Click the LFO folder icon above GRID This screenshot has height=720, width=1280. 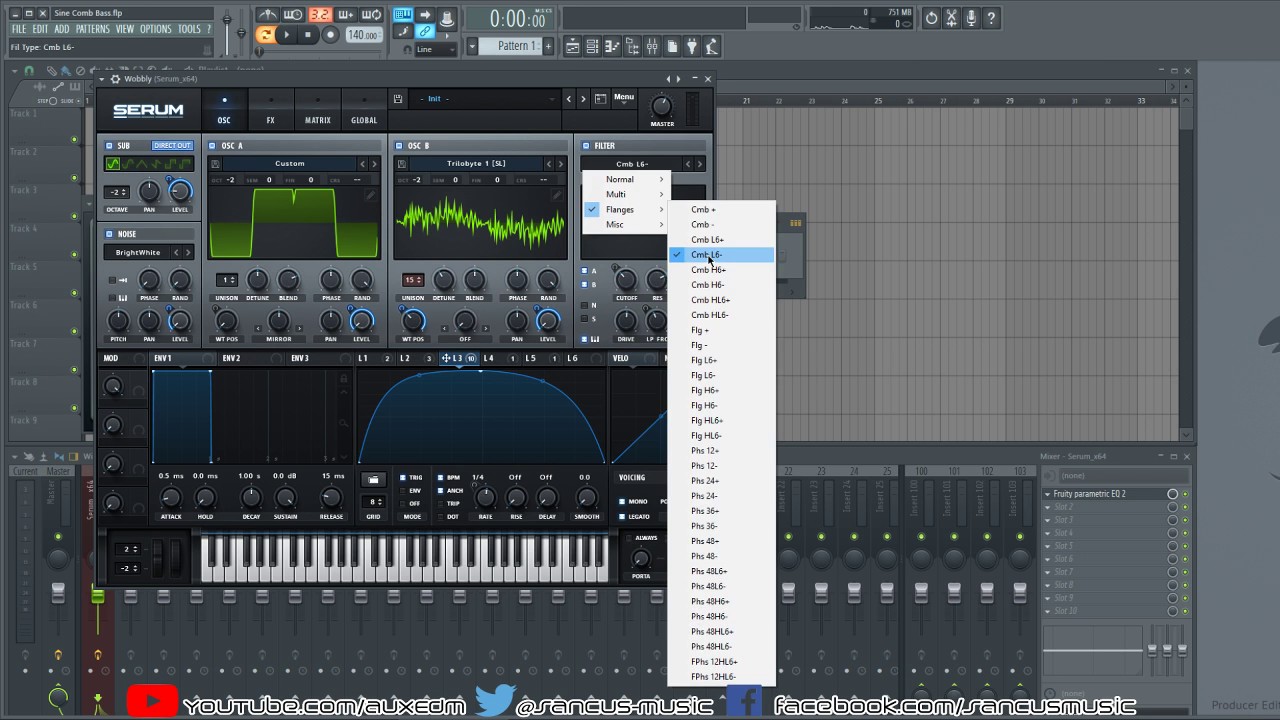373,480
